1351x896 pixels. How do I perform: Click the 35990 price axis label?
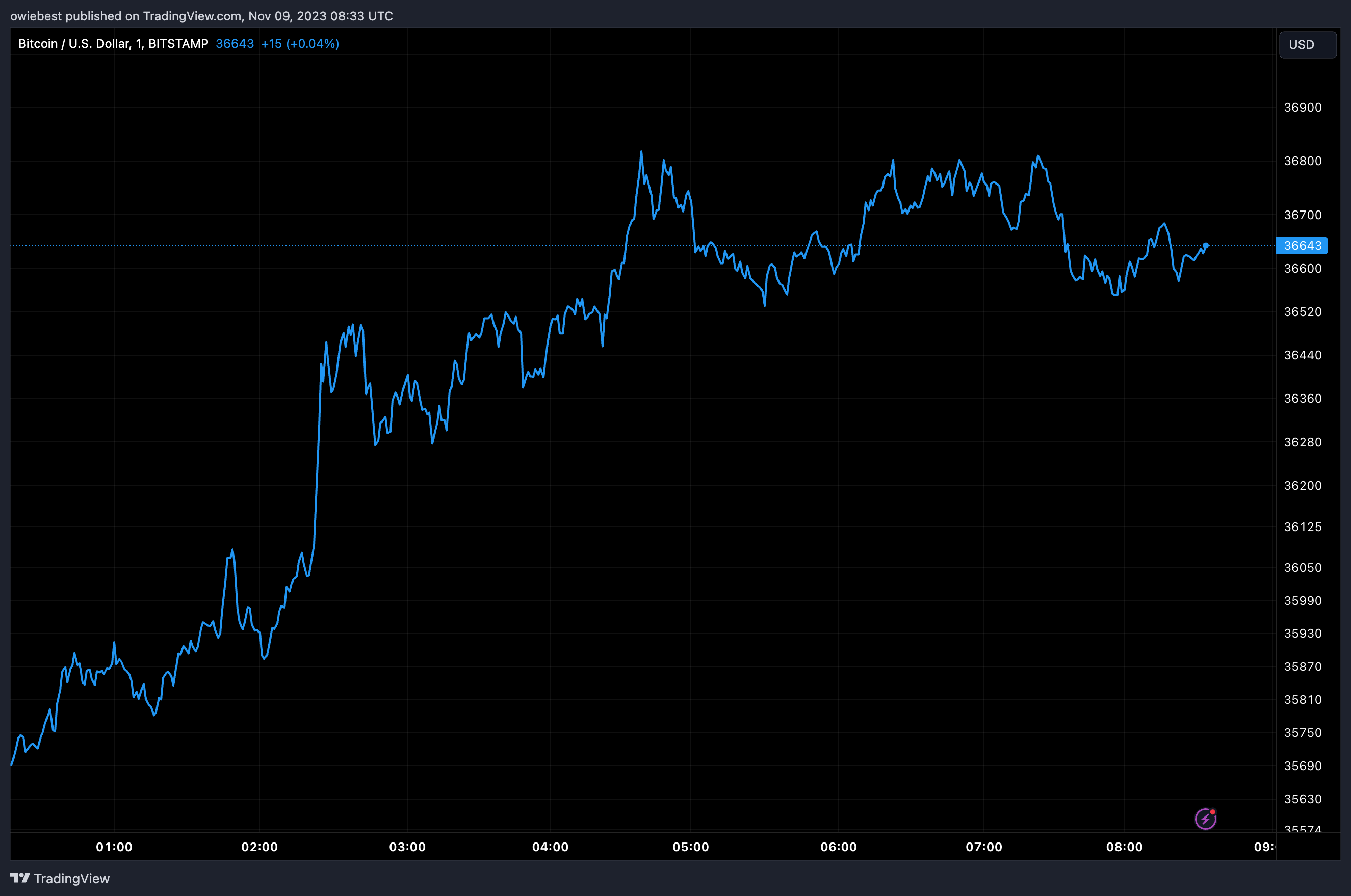(x=1303, y=600)
